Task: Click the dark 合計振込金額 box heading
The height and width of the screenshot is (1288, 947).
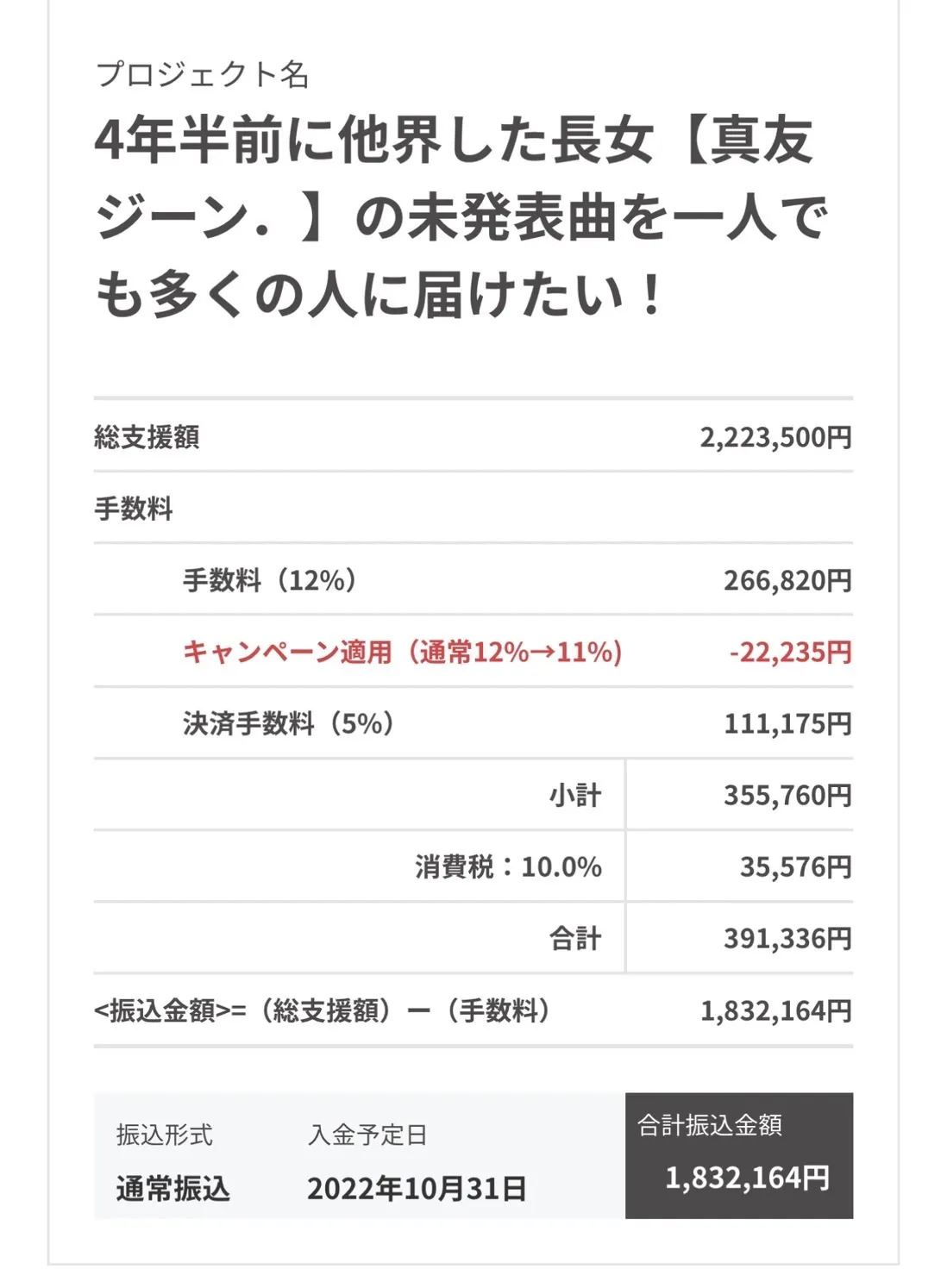Action: [710, 1125]
